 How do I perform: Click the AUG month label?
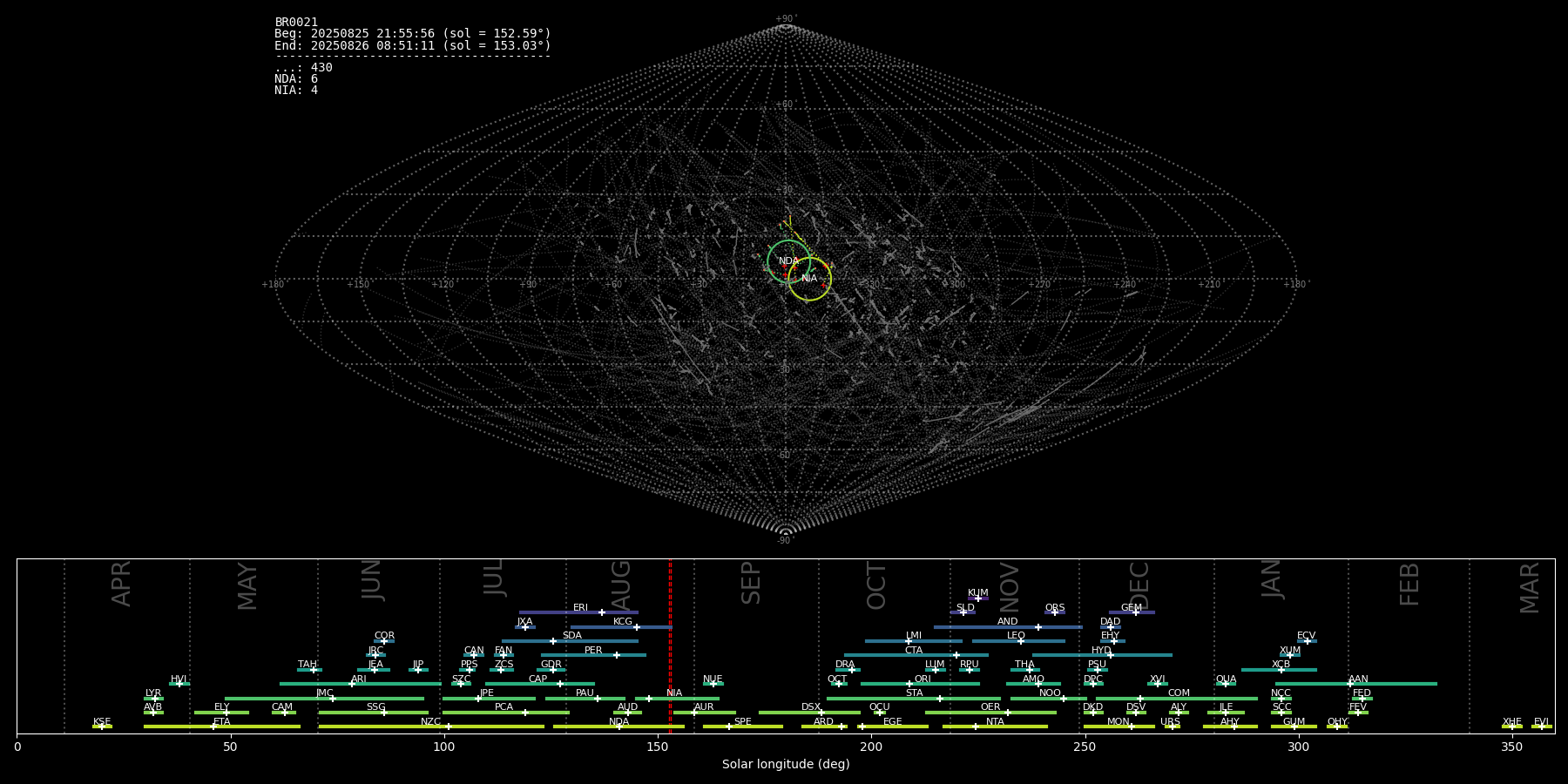(621, 584)
